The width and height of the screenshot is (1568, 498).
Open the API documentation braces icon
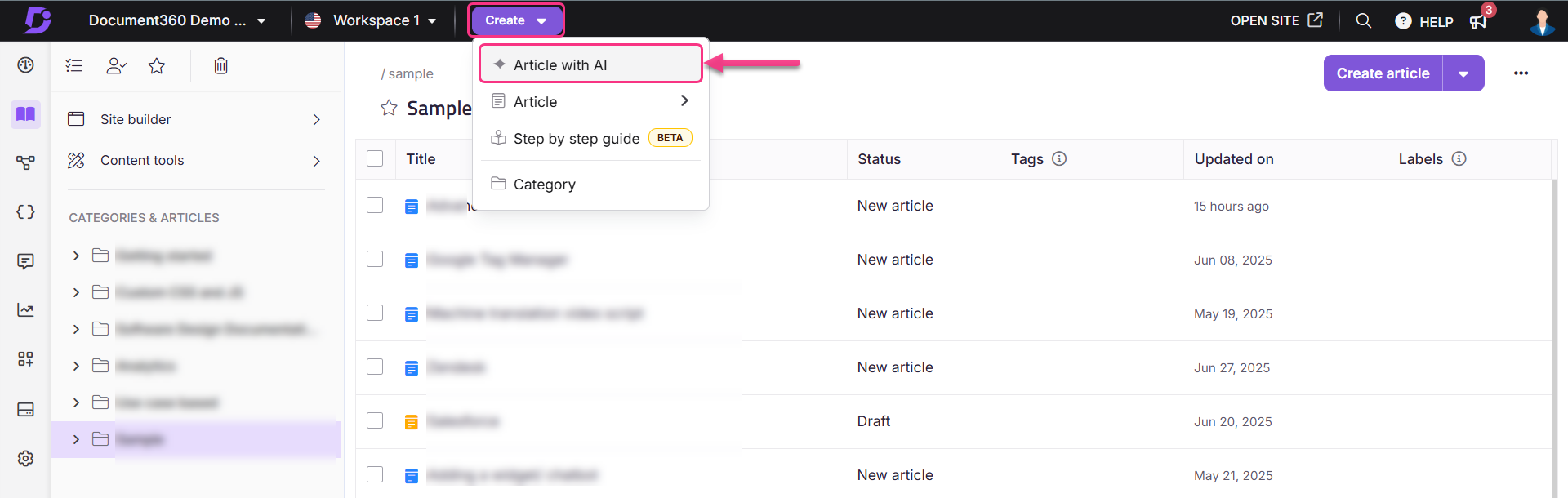pos(25,212)
